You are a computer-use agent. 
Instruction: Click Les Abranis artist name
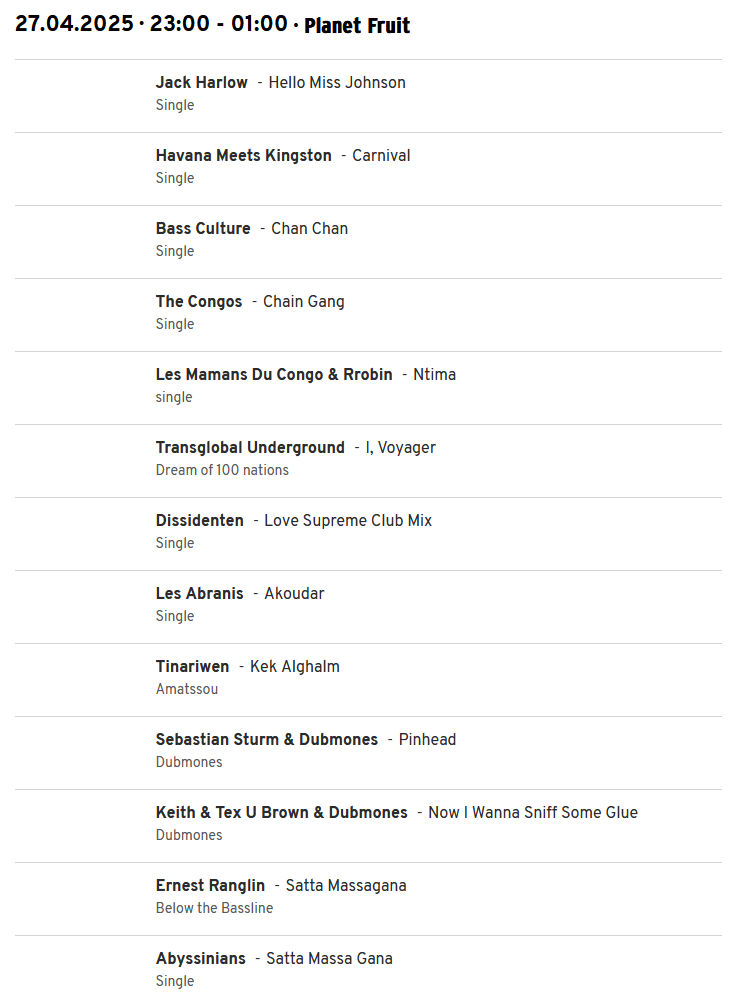click(x=199, y=593)
